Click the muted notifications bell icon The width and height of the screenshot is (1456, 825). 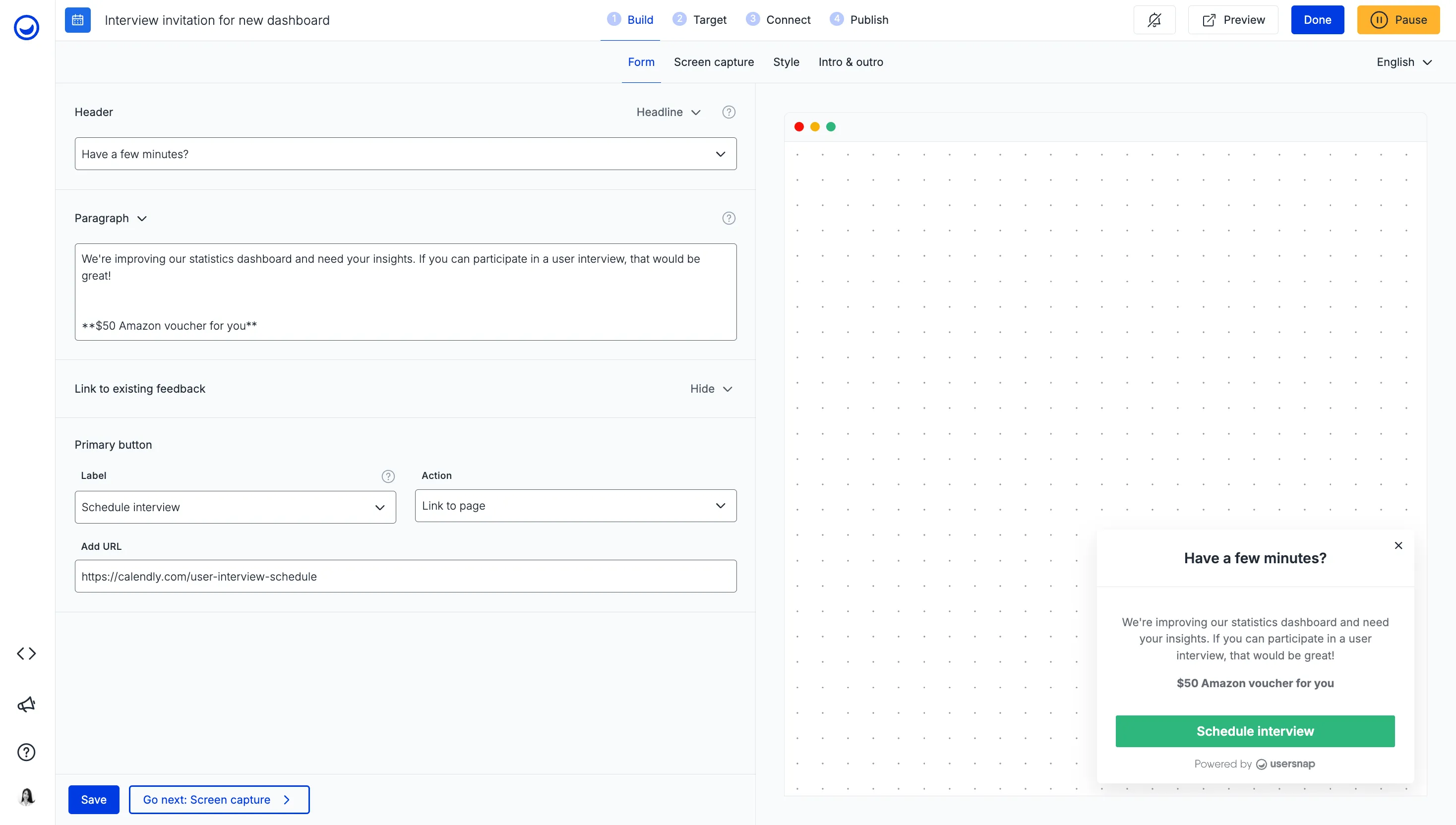click(1154, 20)
